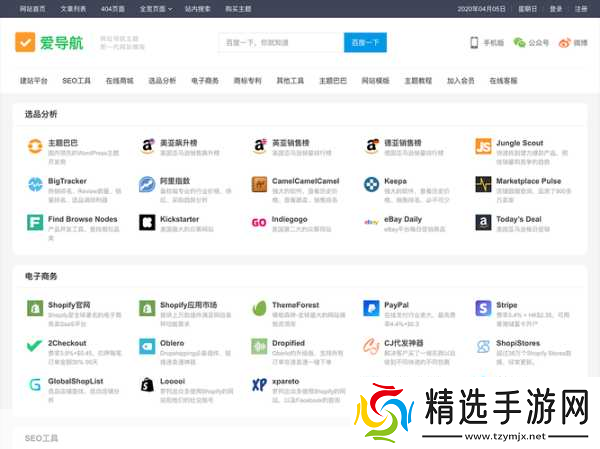This screenshot has width=600, height=449.
Task: Click the blue 百度一下 search button
Action: pos(365,42)
